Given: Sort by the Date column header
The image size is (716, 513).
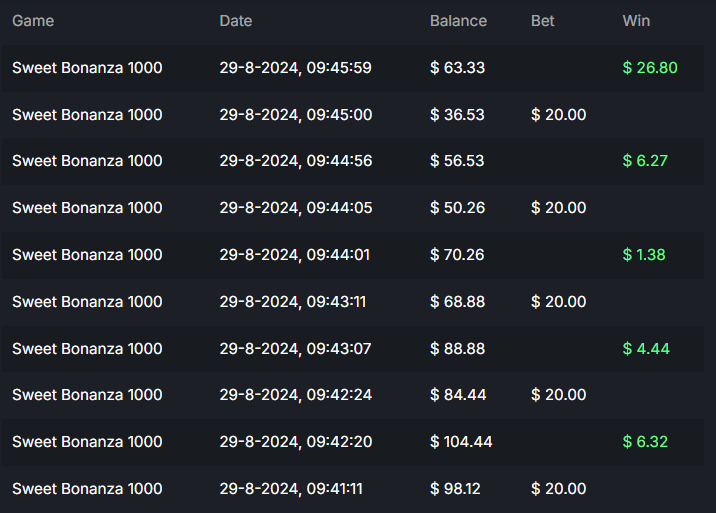Looking at the screenshot, I should point(236,21).
